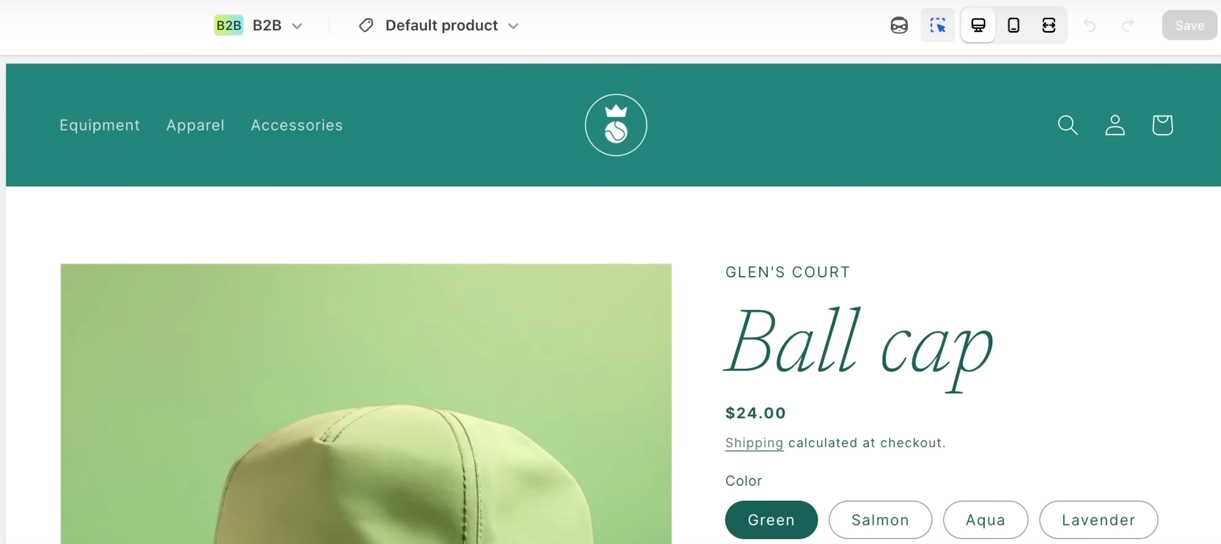Choose the Green color option
Viewport: 1221px width, 544px height.
tap(771, 520)
